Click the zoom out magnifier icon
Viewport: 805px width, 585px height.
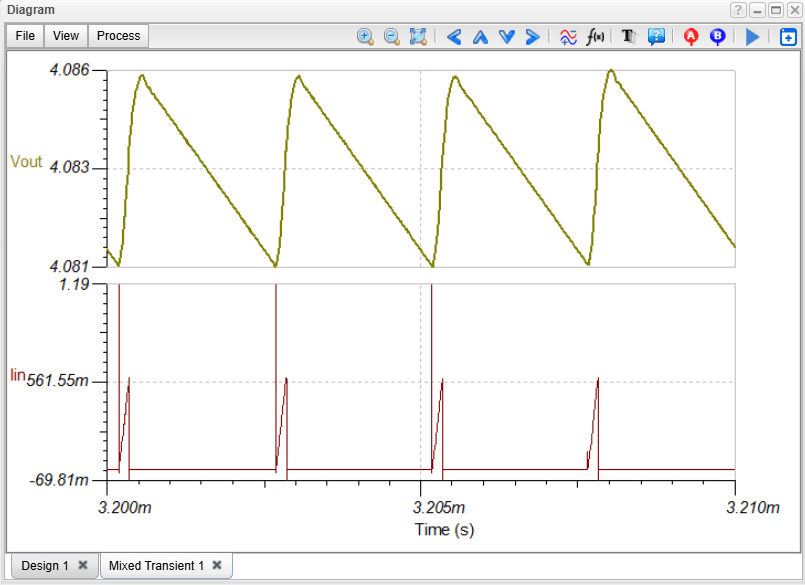point(392,36)
